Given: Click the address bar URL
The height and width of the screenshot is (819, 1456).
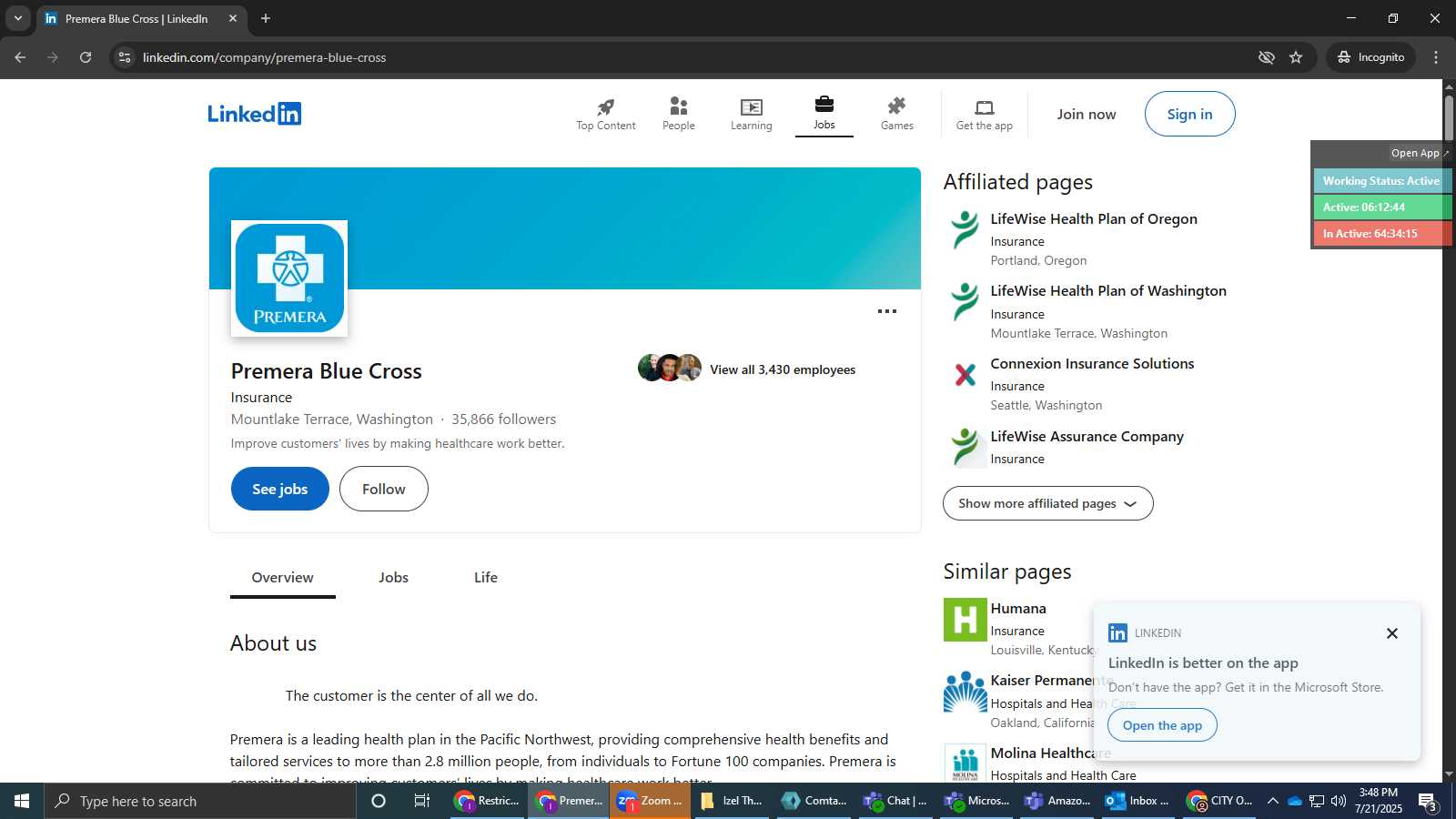Looking at the screenshot, I should (265, 57).
